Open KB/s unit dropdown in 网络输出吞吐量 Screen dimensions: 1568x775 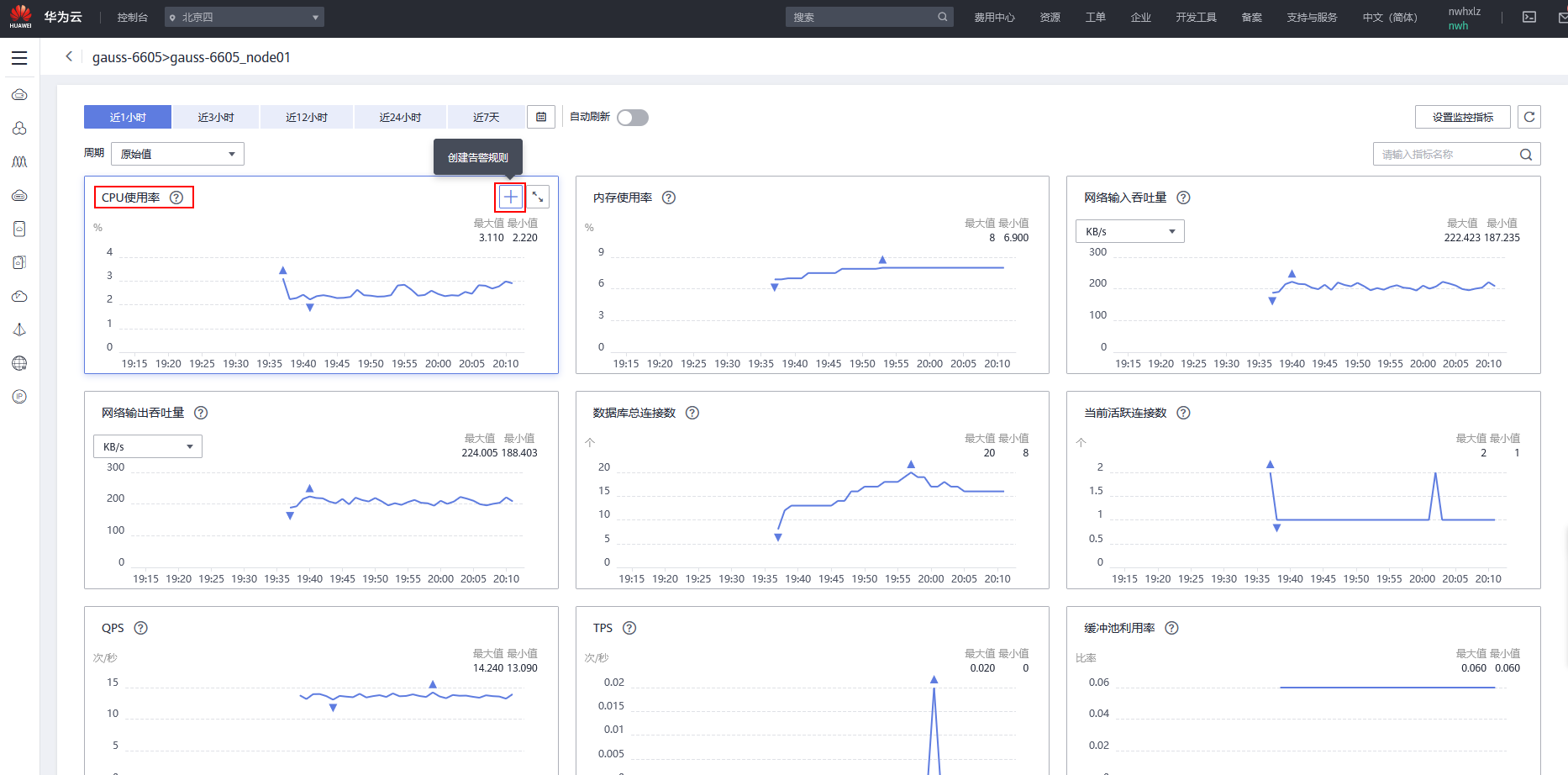pyautogui.click(x=147, y=446)
